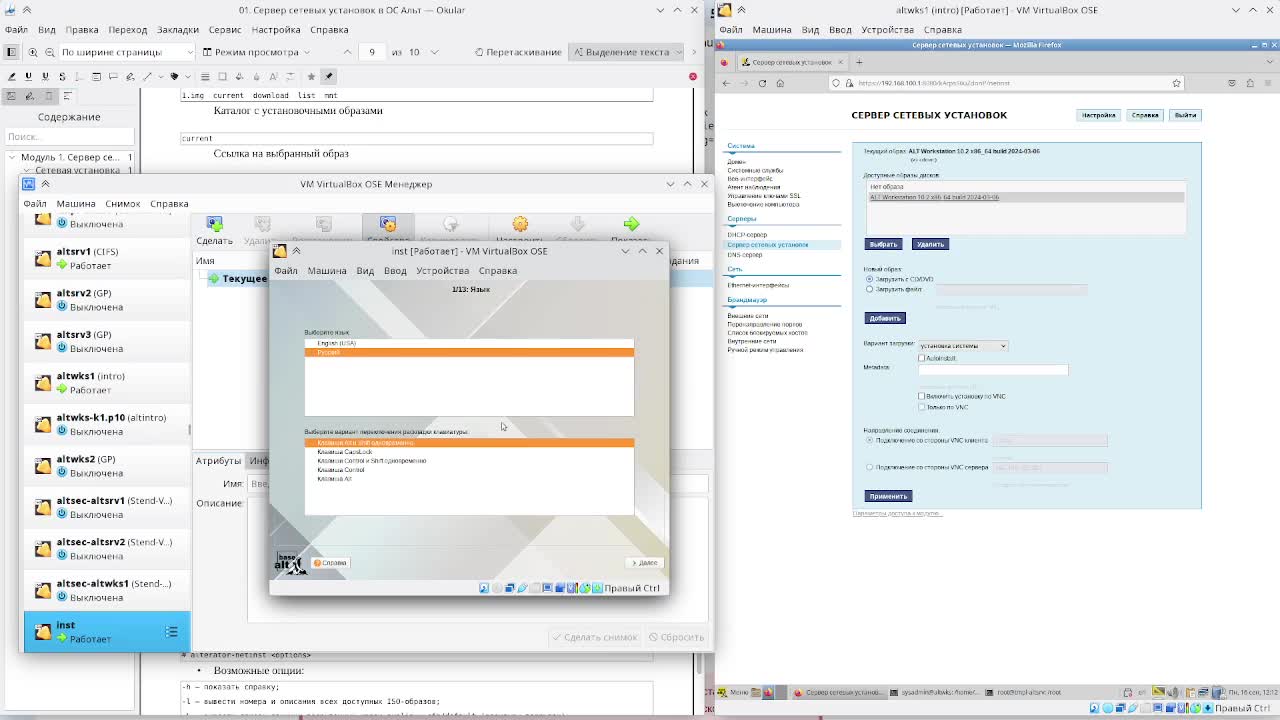Viewport: 1280px width, 720px height.
Task: Enable Только по VNC checkbox
Action: click(x=922, y=407)
